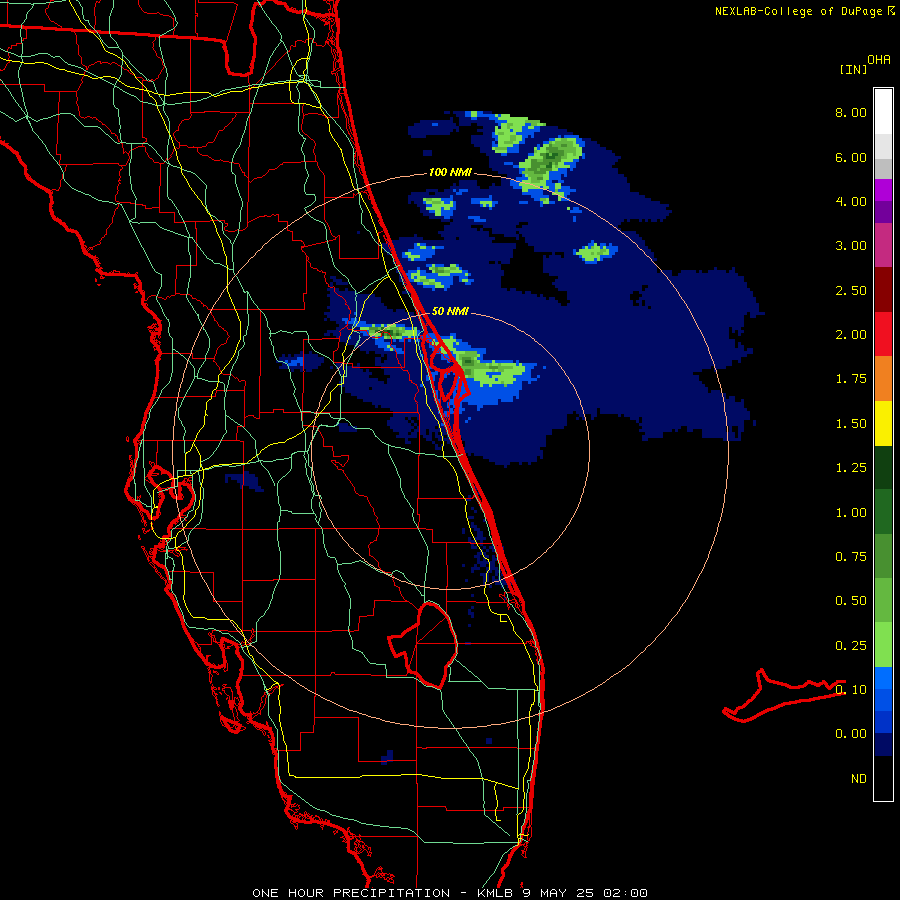Select the 6.00 legend value
The width and height of the screenshot is (900, 900).
[851, 157]
